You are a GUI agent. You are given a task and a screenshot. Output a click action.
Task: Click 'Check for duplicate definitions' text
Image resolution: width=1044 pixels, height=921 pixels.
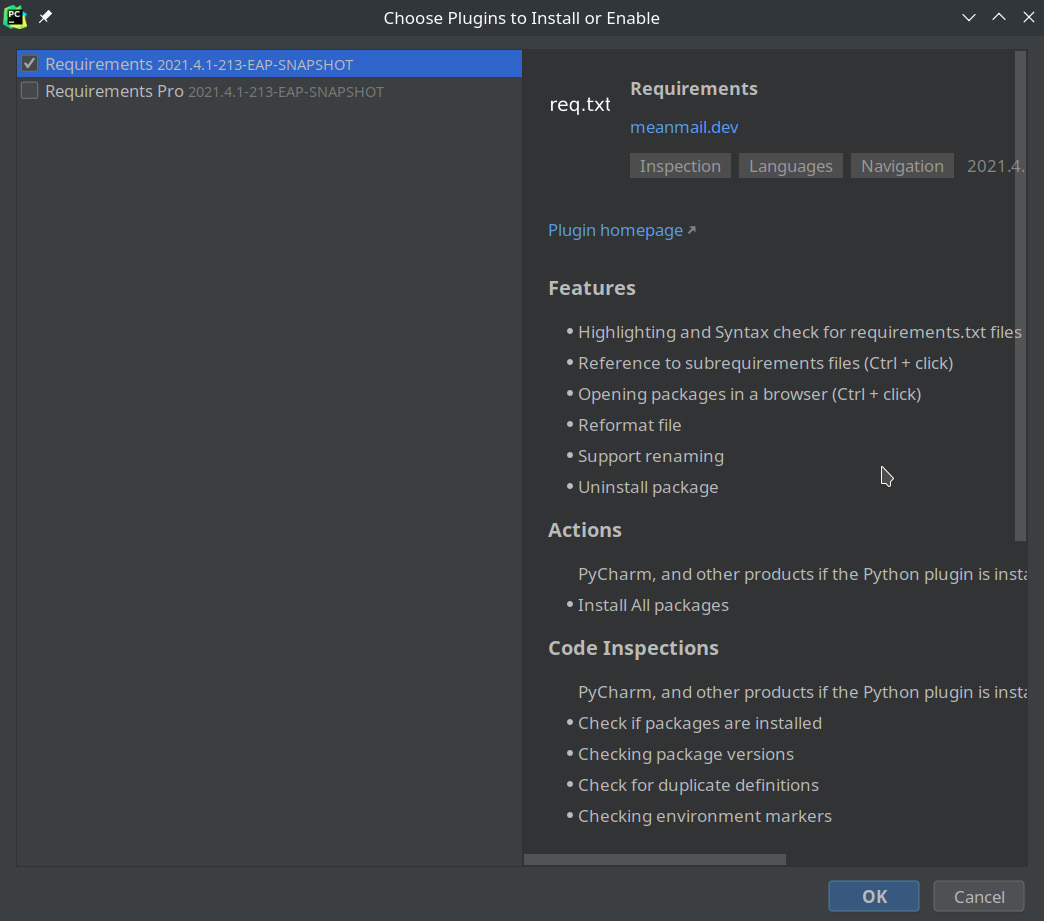click(698, 785)
